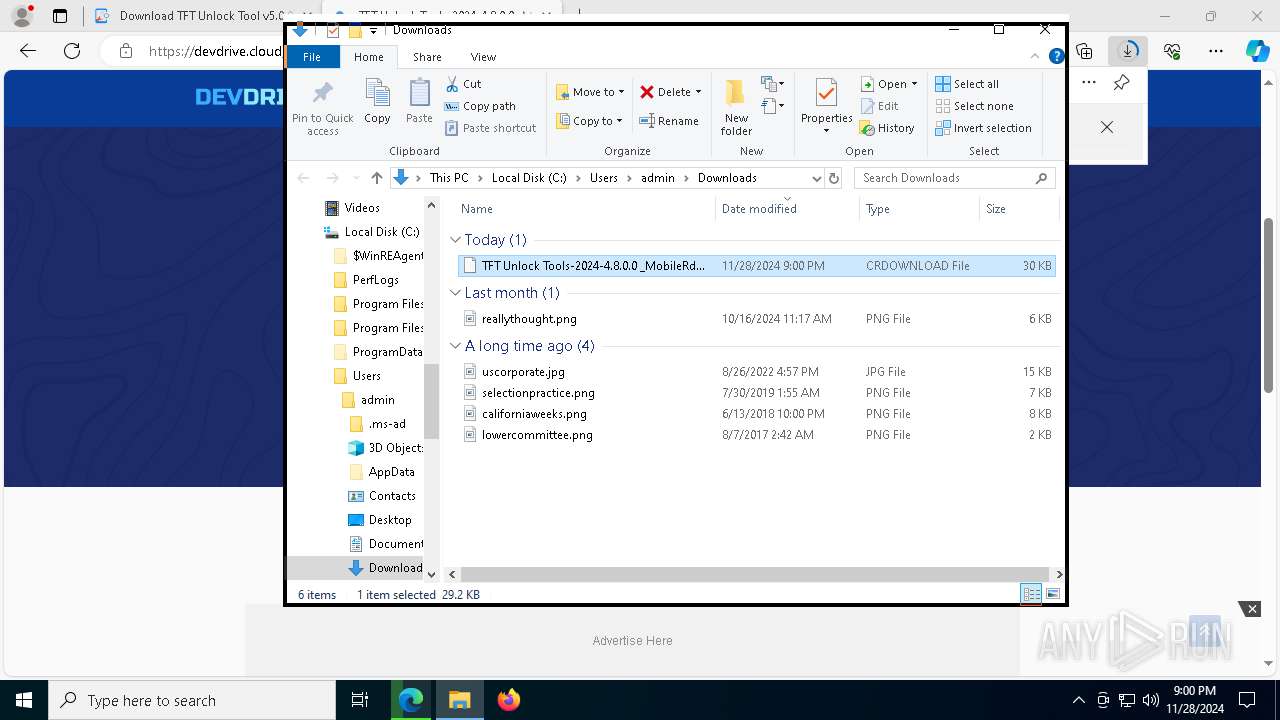Create a New folder

tap(736, 107)
